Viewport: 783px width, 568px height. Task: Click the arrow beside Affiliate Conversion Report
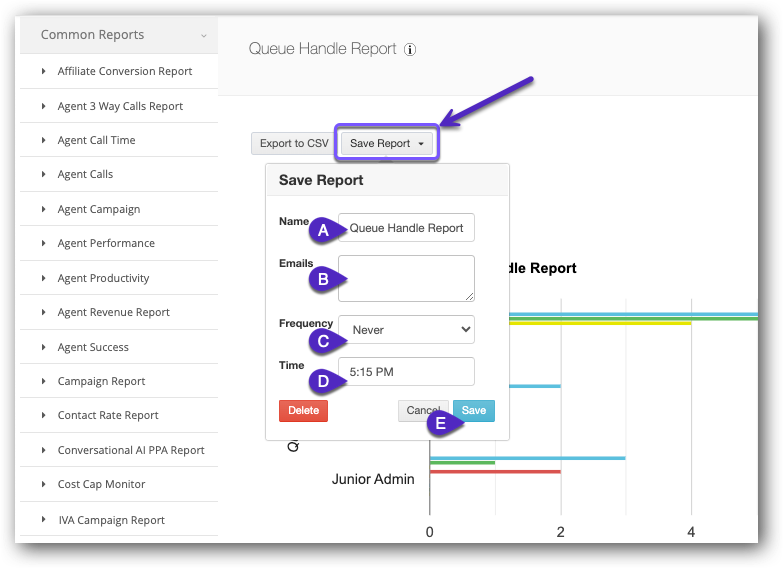point(44,72)
